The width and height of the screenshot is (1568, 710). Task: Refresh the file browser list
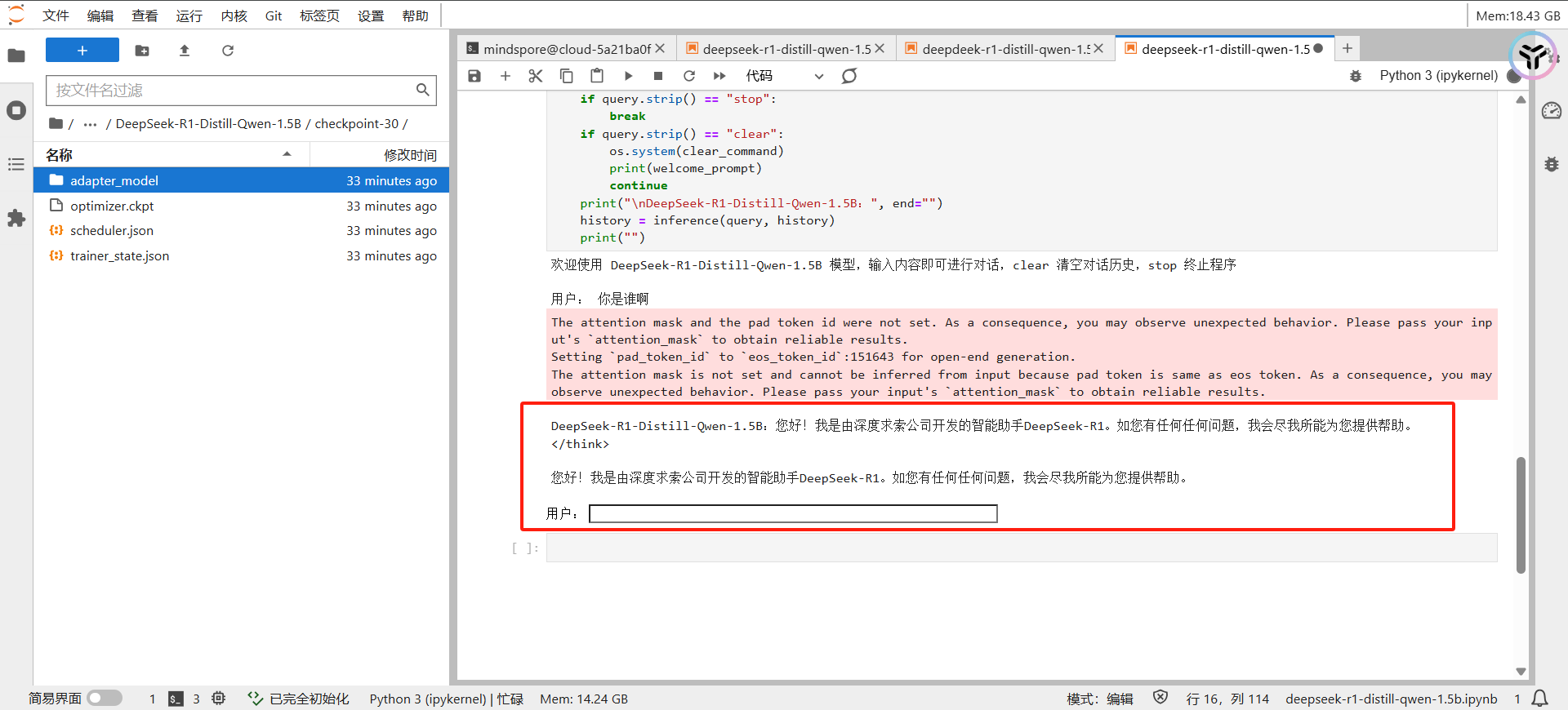point(228,51)
